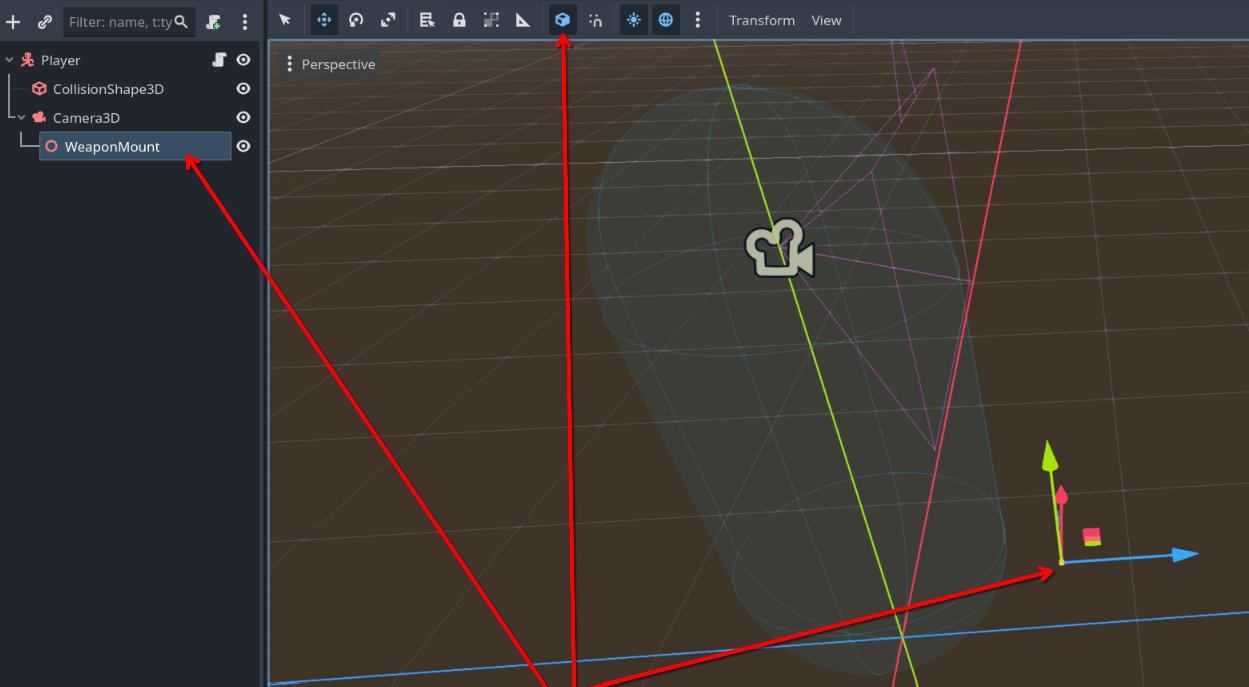The width and height of the screenshot is (1249, 687).
Task: Click the Instantiate Child Scene link icon
Action: (45, 22)
